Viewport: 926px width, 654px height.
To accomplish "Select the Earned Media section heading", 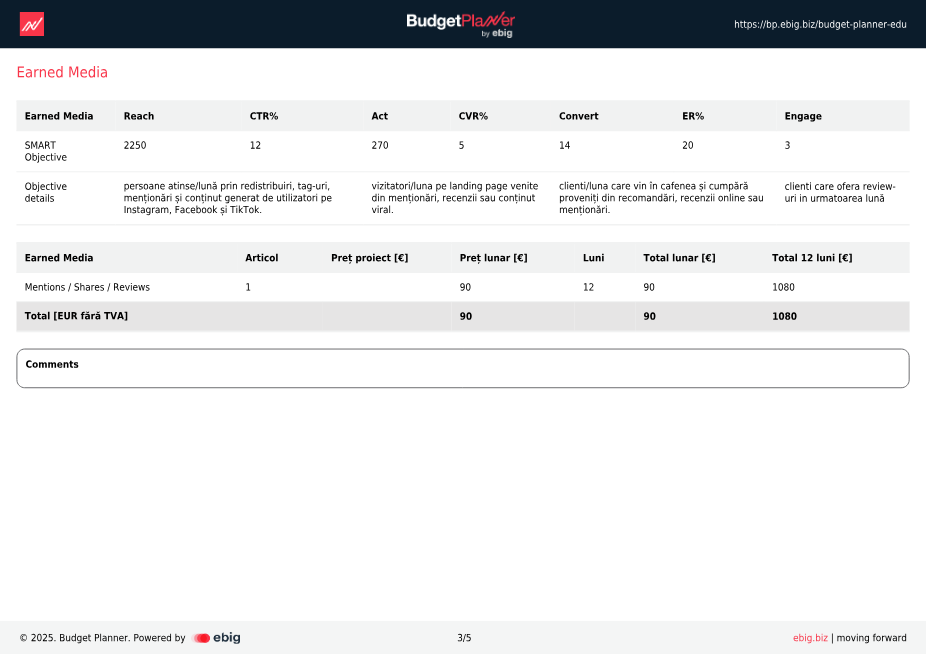I will pos(62,73).
